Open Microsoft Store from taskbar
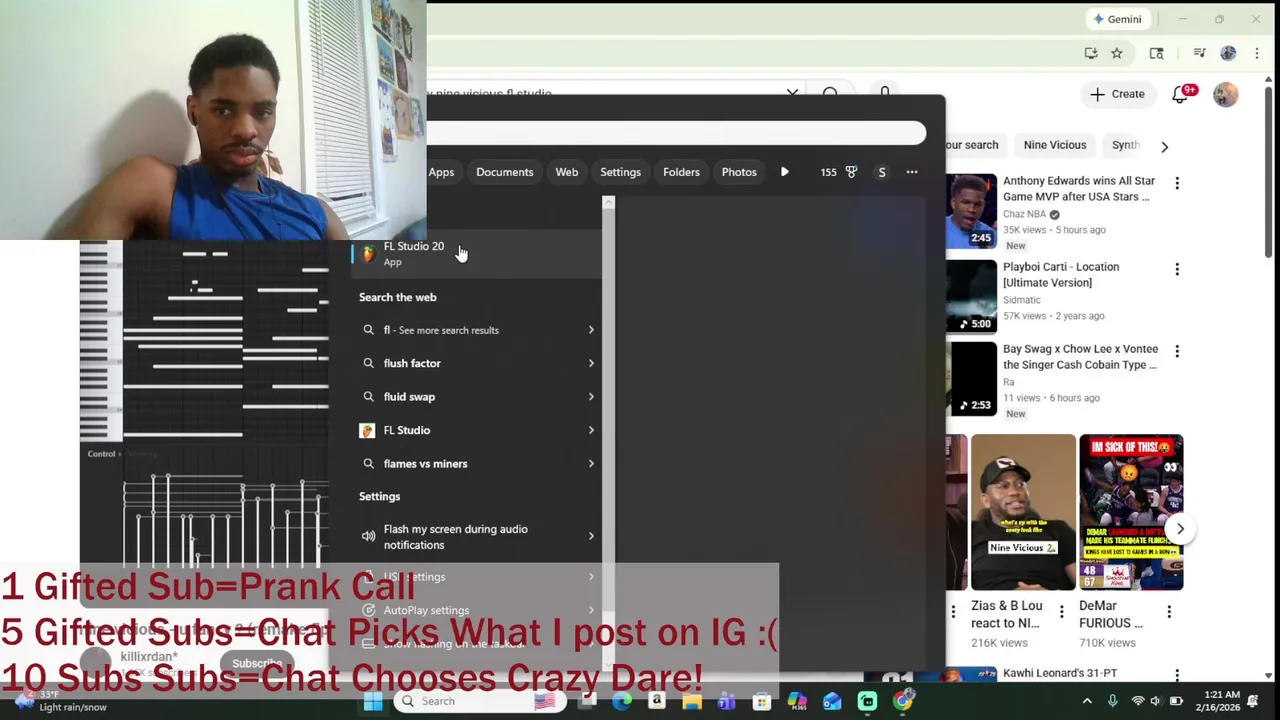1280x720 pixels. click(x=762, y=702)
